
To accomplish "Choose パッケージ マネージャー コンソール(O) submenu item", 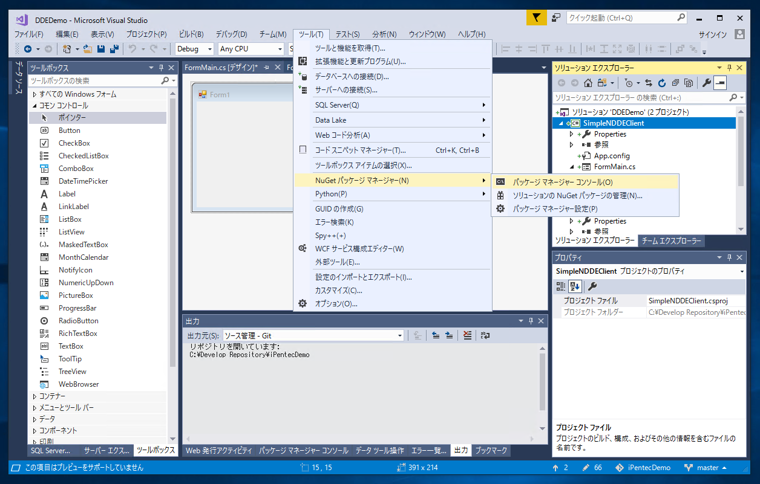I will 585,182.
